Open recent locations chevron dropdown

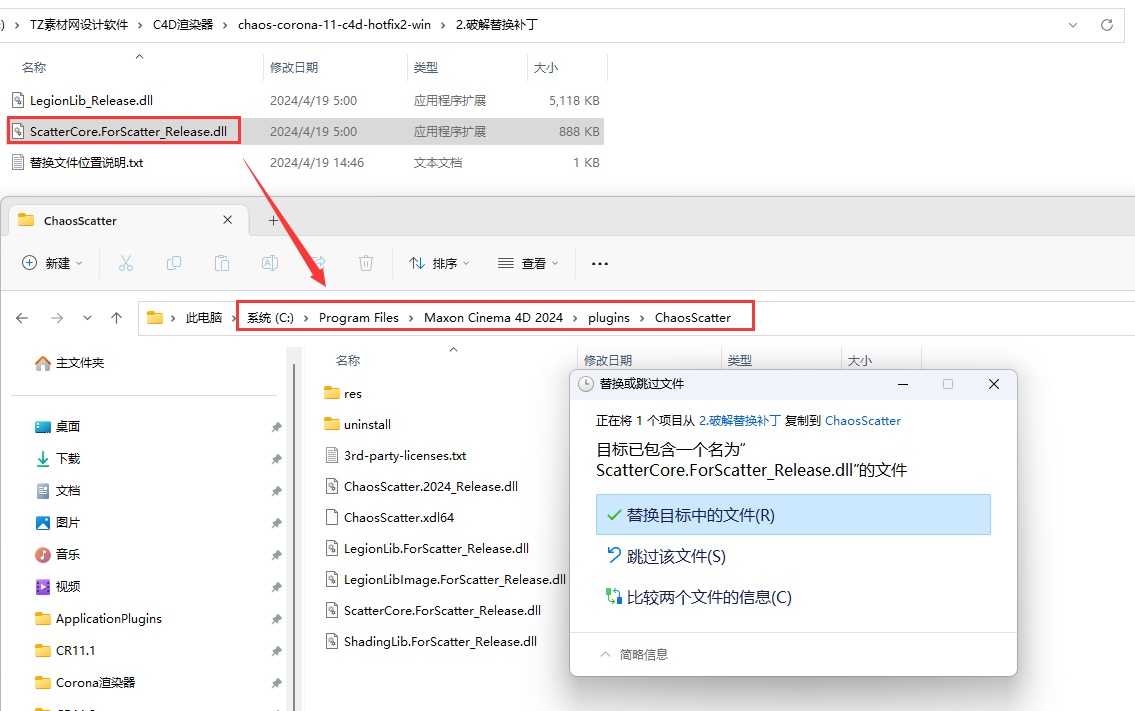click(x=88, y=318)
